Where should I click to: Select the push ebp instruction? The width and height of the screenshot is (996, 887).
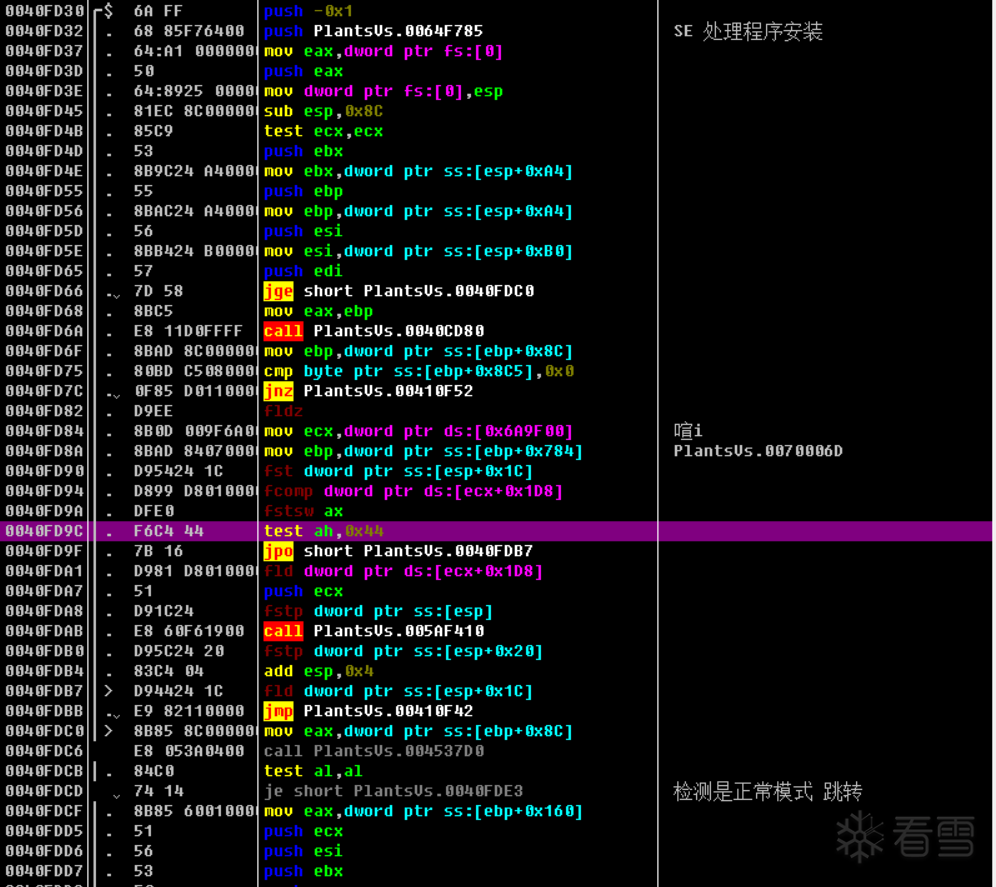click(x=304, y=191)
